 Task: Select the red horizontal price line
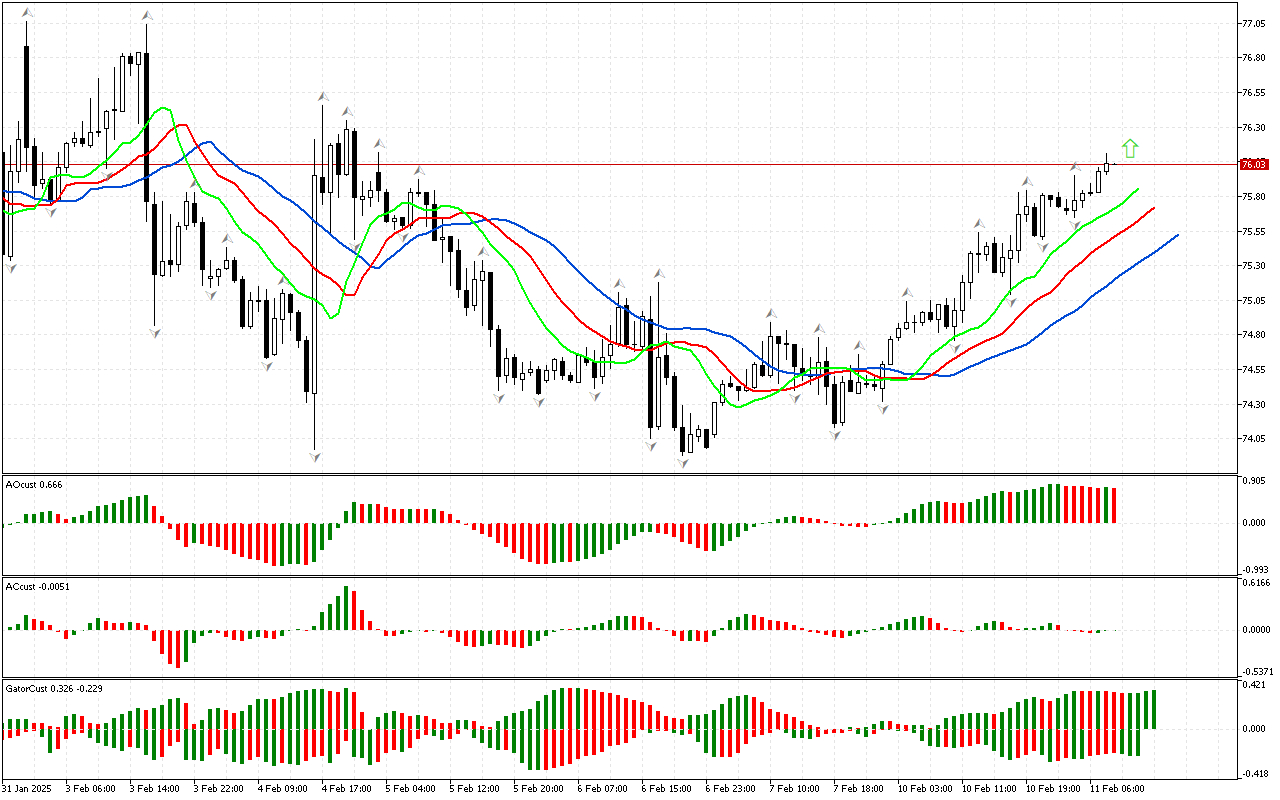[x=619, y=164]
